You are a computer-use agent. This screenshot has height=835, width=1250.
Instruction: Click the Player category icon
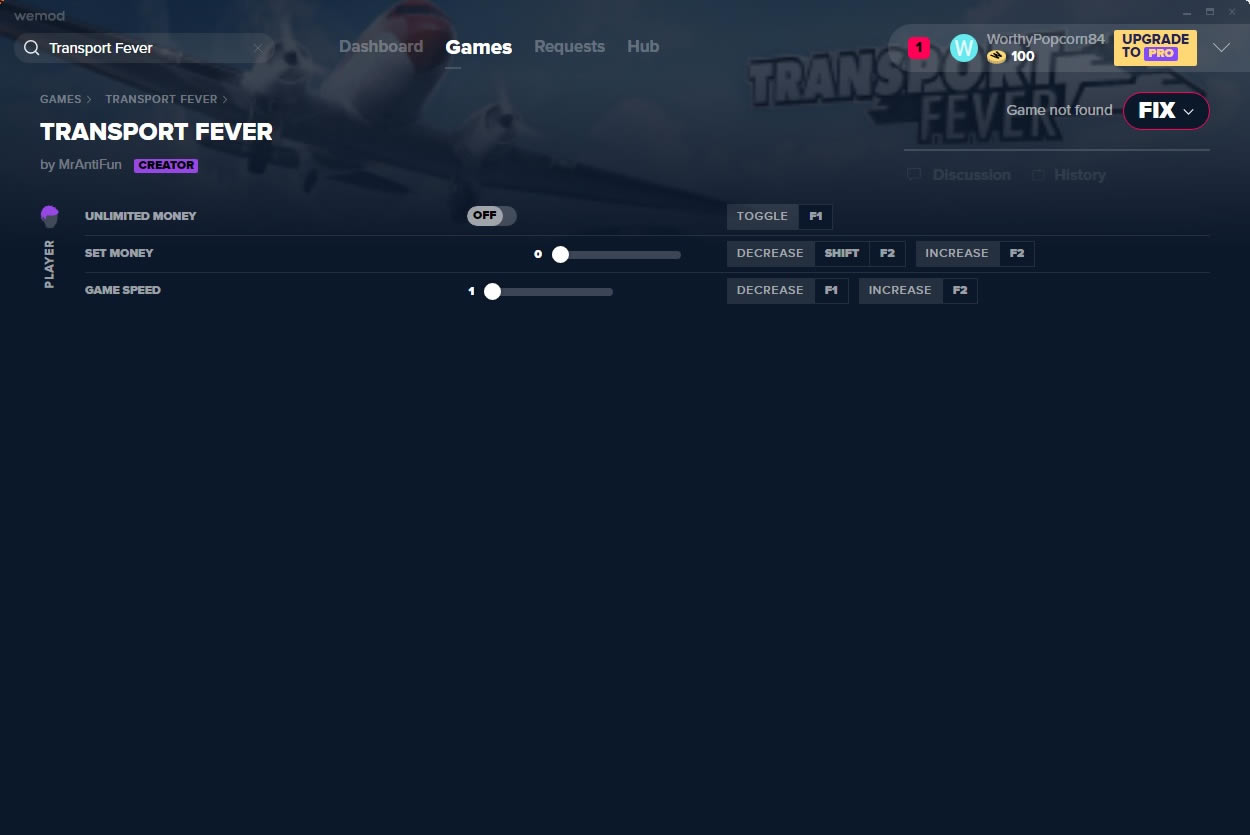pyautogui.click(x=50, y=216)
